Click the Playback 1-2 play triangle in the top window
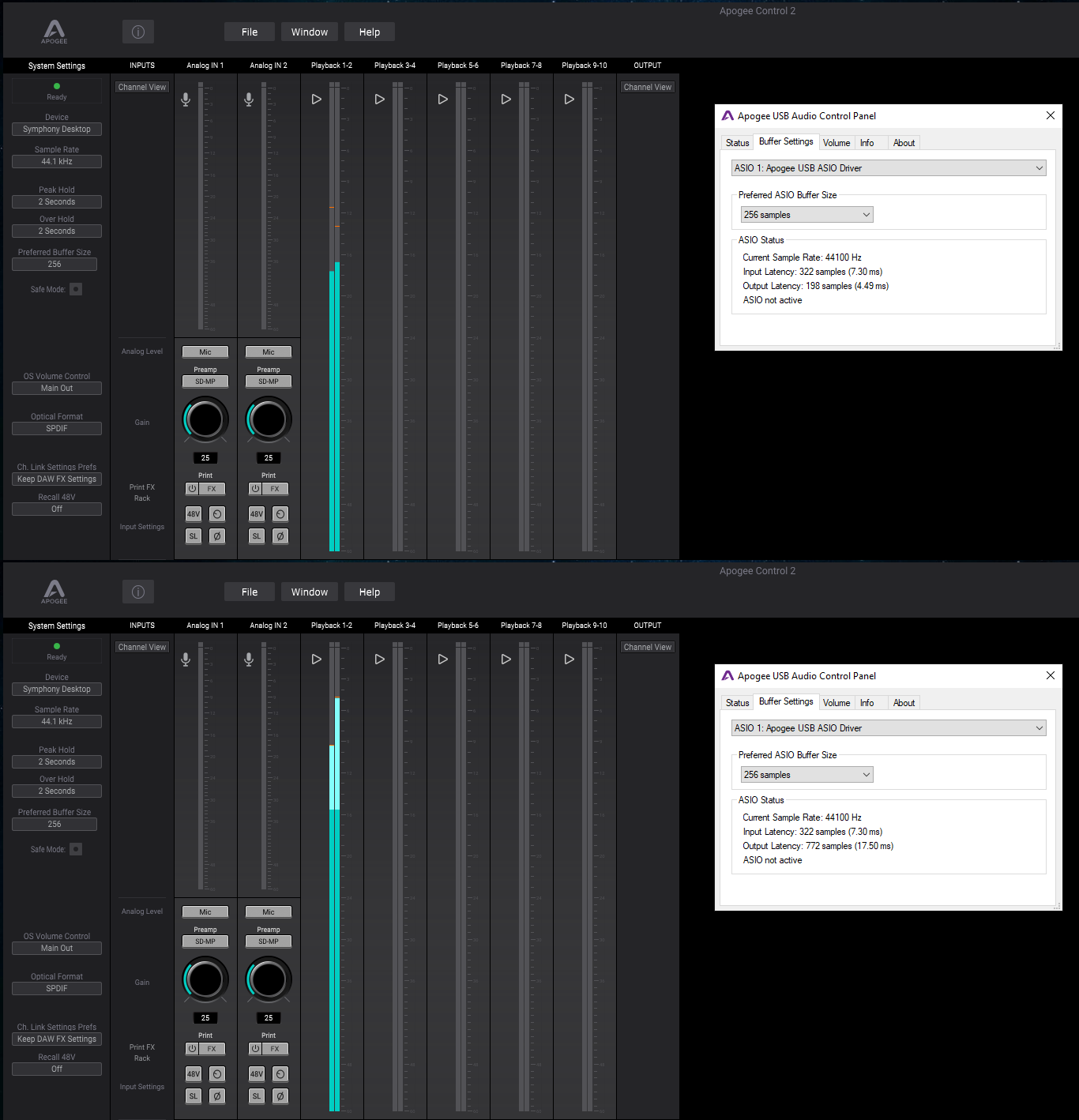Viewport: 1079px width, 1120px height. coord(317,100)
